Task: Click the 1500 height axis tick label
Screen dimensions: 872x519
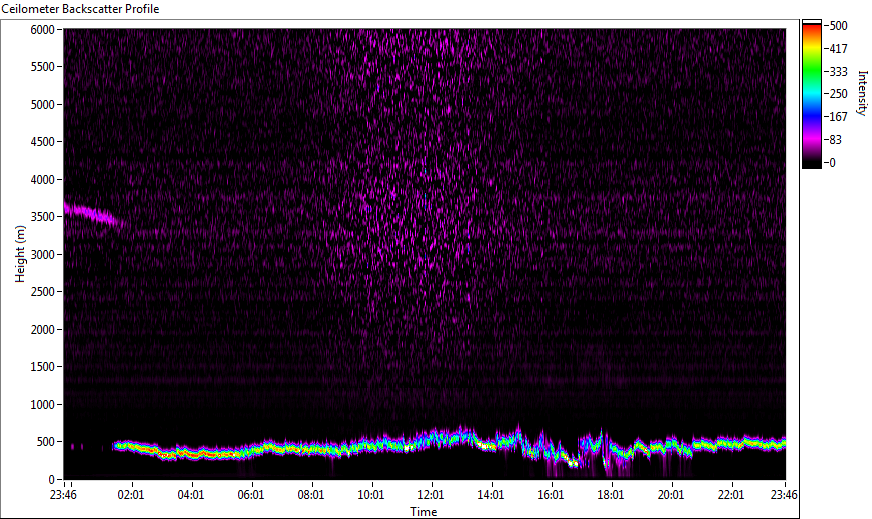Action: [42, 367]
